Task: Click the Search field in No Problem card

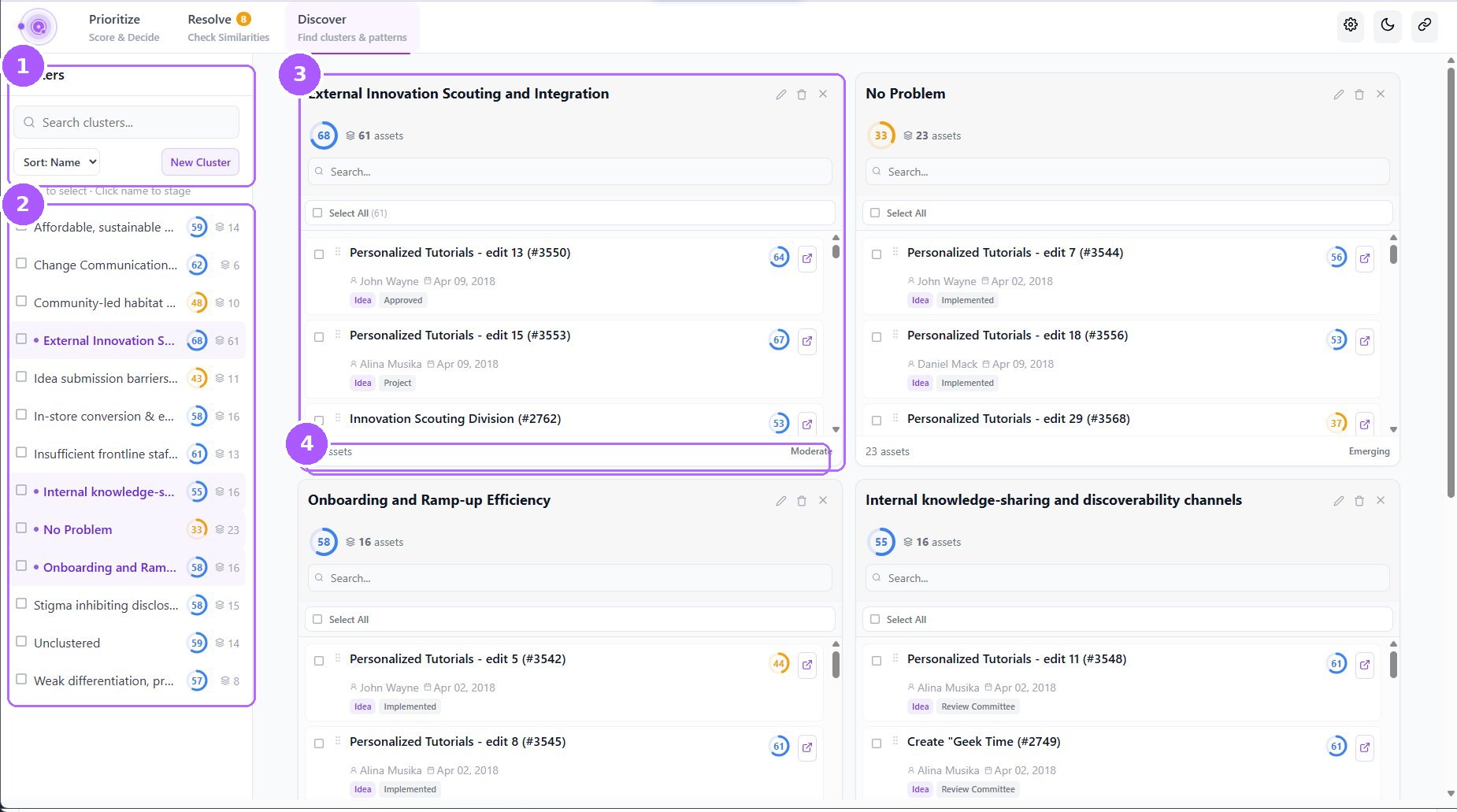Action: [x=1127, y=172]
